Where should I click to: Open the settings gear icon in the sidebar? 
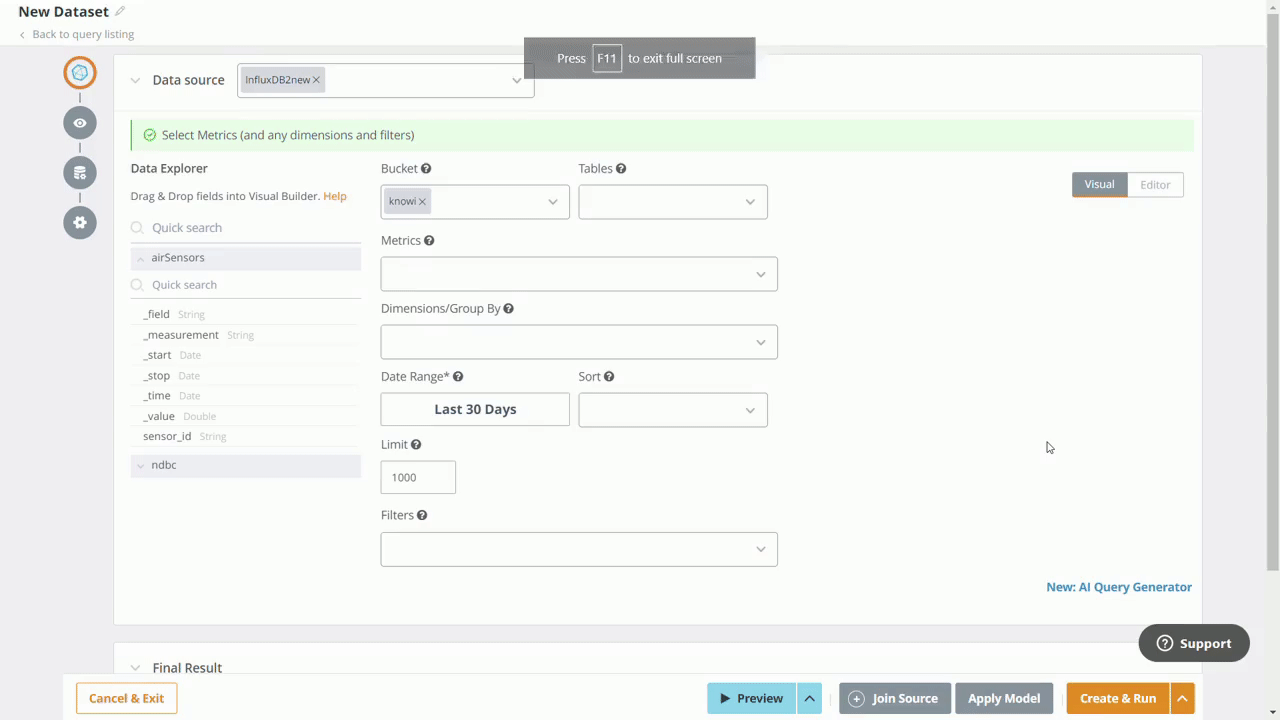(79, 222)
